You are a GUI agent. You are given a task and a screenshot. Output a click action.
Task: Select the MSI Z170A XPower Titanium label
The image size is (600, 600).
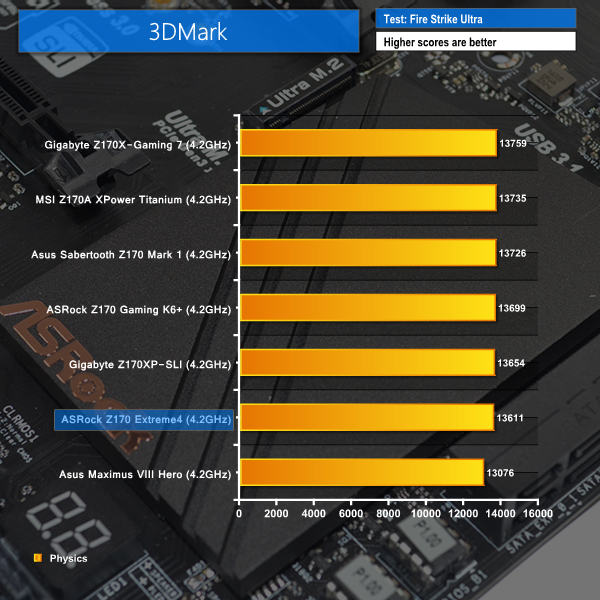coord(133,200)
